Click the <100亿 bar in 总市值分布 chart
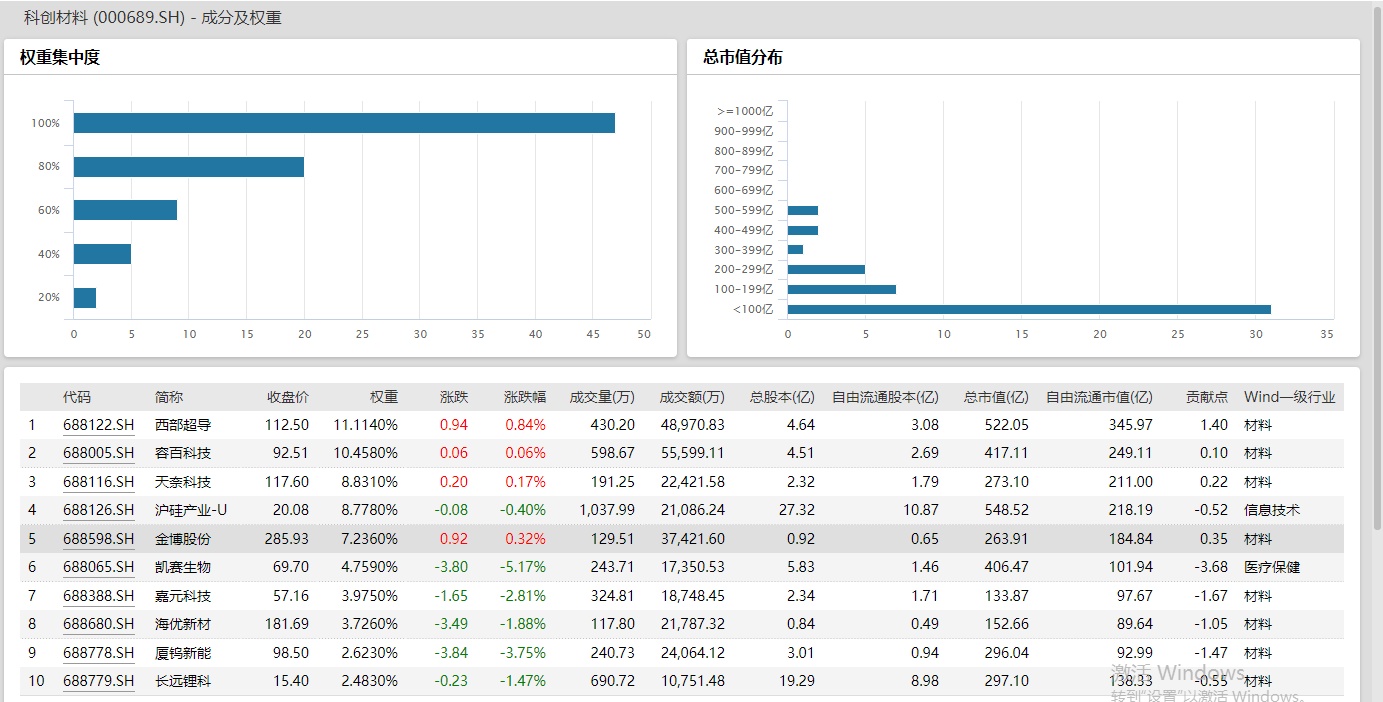1383x702 pixels. click(1029, 309)
